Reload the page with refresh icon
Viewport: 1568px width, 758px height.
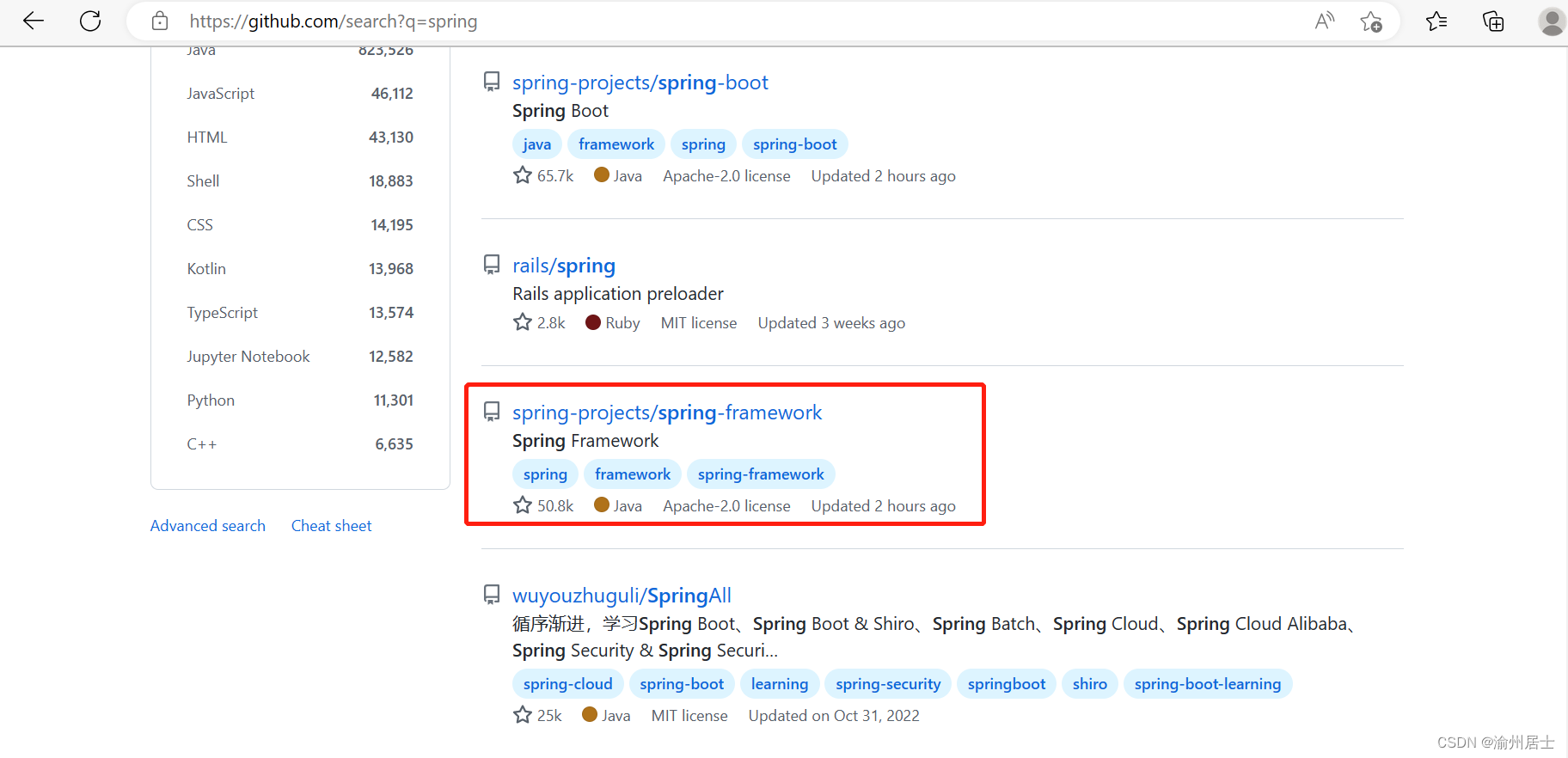(x=90, y=21)
